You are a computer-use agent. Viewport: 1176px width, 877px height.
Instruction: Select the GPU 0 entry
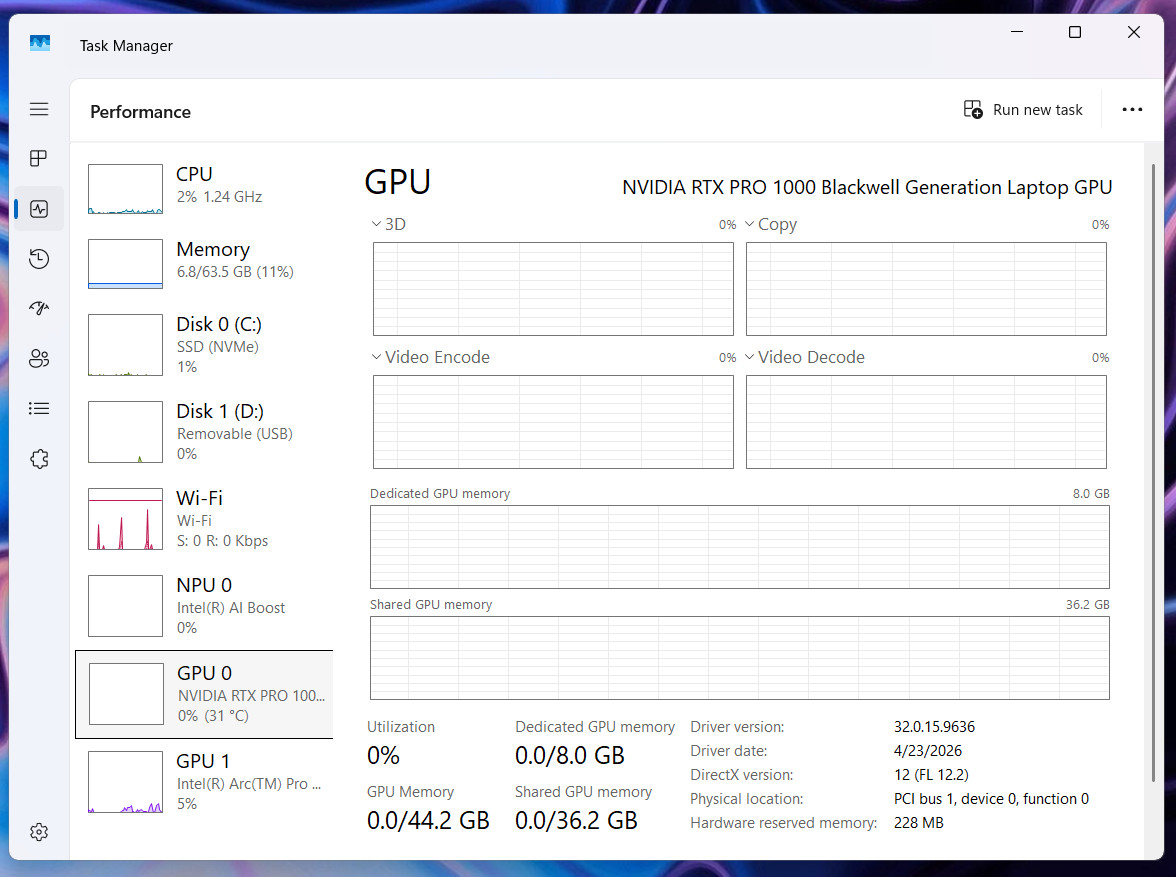pyautogui.click(x=204, y=694)
